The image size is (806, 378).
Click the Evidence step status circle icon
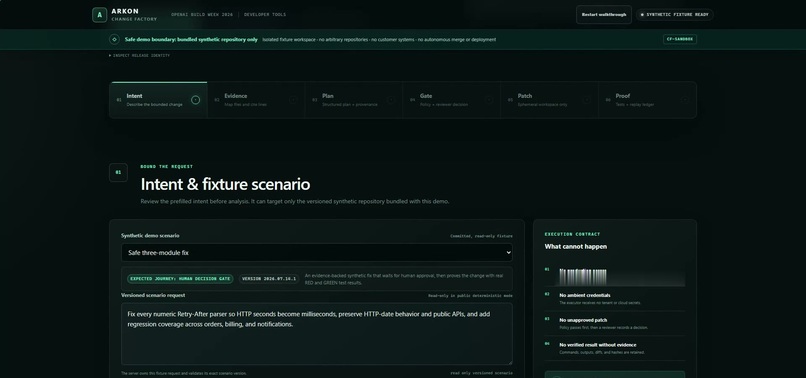click(293, 100)
